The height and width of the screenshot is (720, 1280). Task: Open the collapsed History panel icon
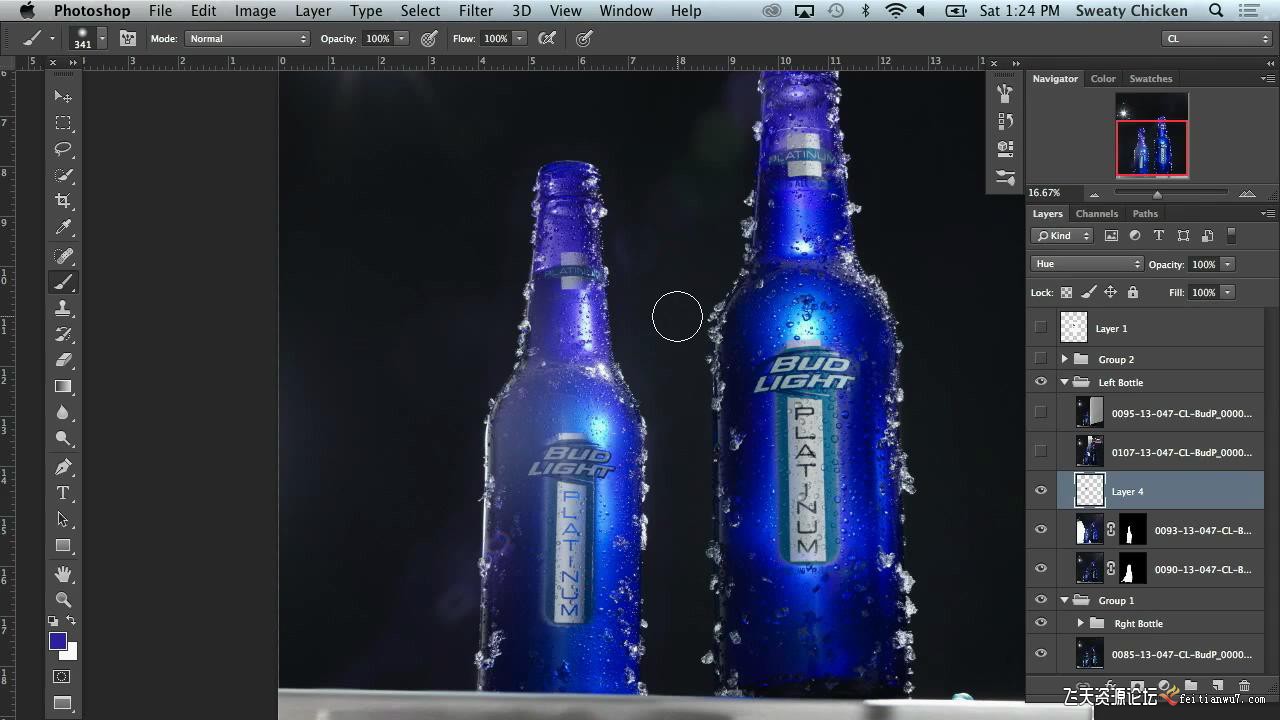pos(1005,121)
